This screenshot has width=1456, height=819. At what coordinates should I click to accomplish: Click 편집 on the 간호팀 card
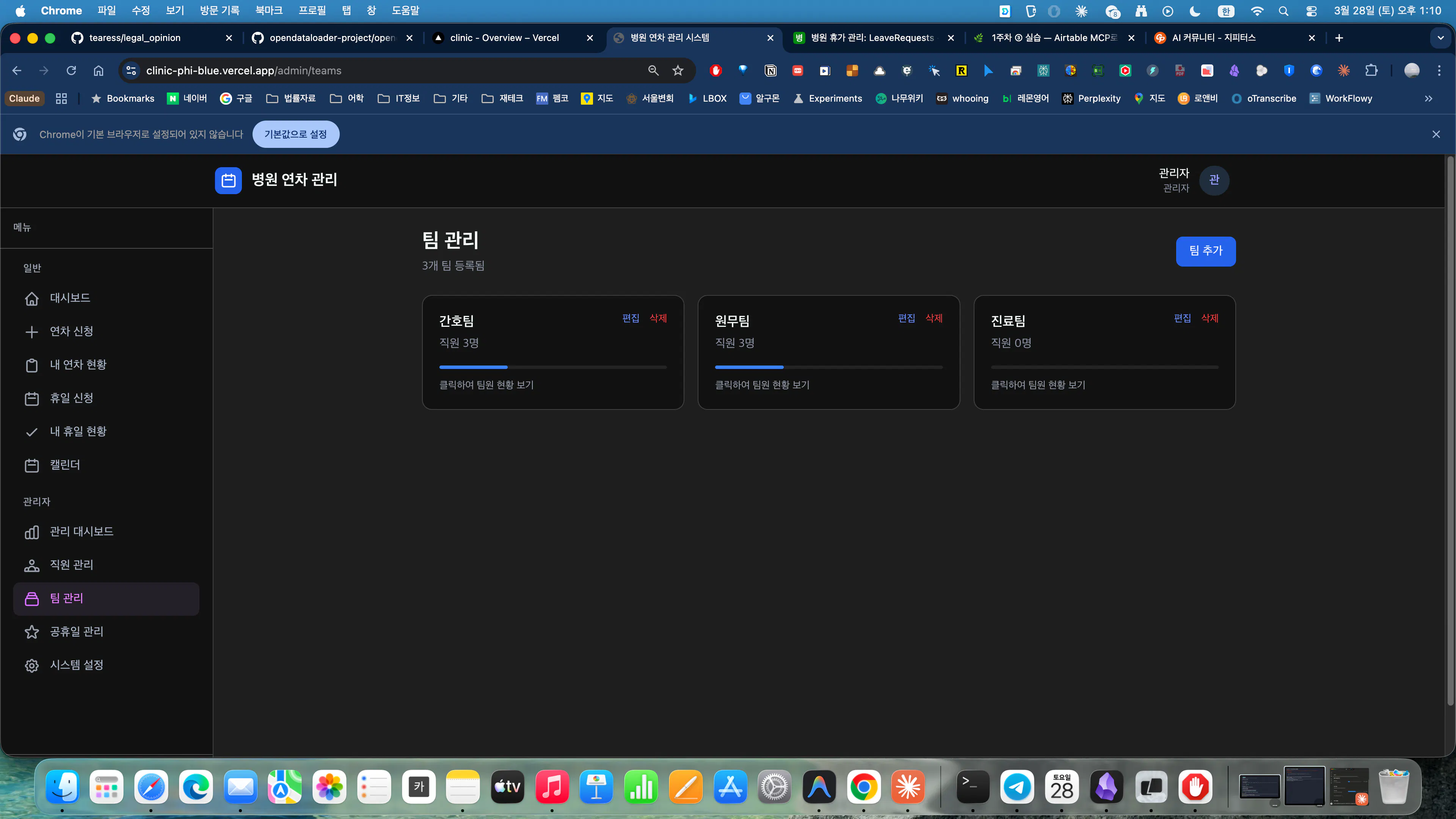pos(631,318)
